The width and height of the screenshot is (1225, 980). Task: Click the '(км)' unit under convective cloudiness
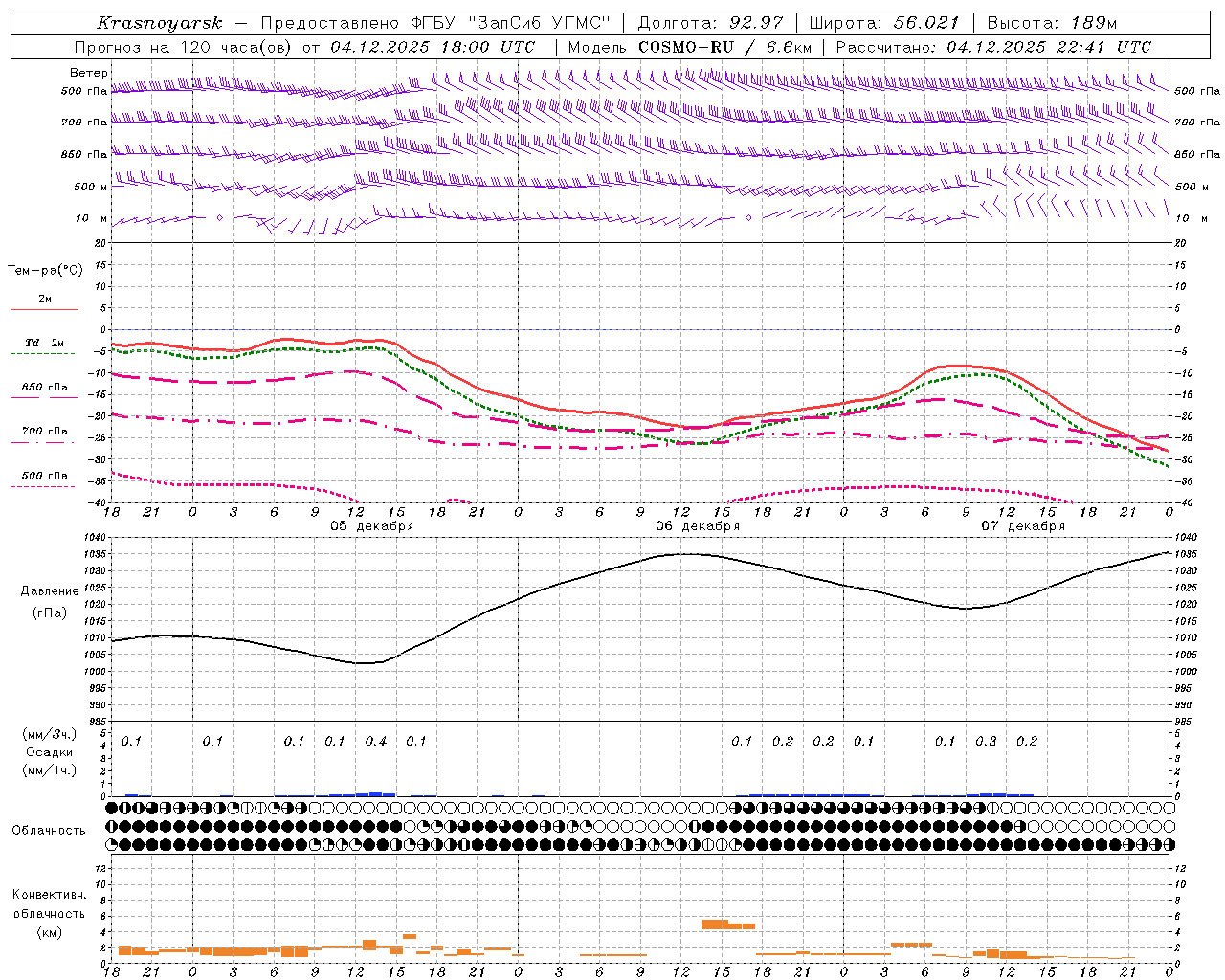[49, 932]
